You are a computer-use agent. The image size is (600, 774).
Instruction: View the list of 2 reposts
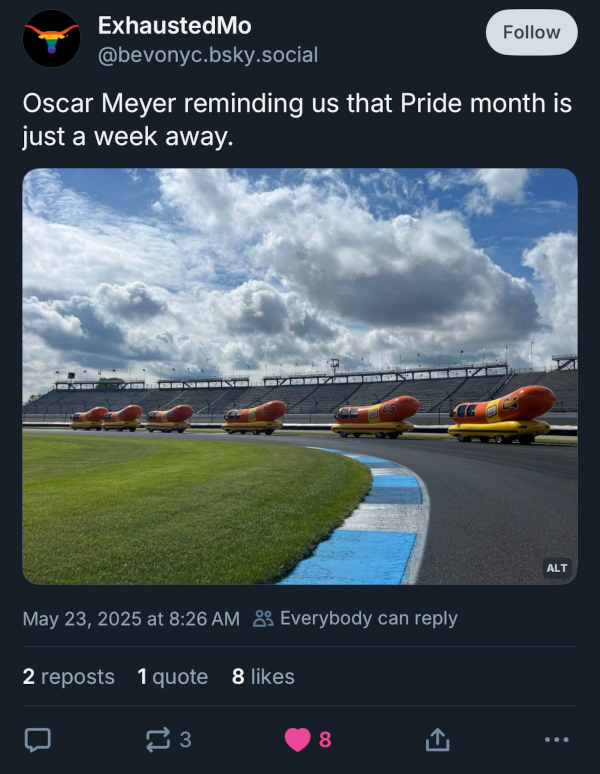point(68,677)
